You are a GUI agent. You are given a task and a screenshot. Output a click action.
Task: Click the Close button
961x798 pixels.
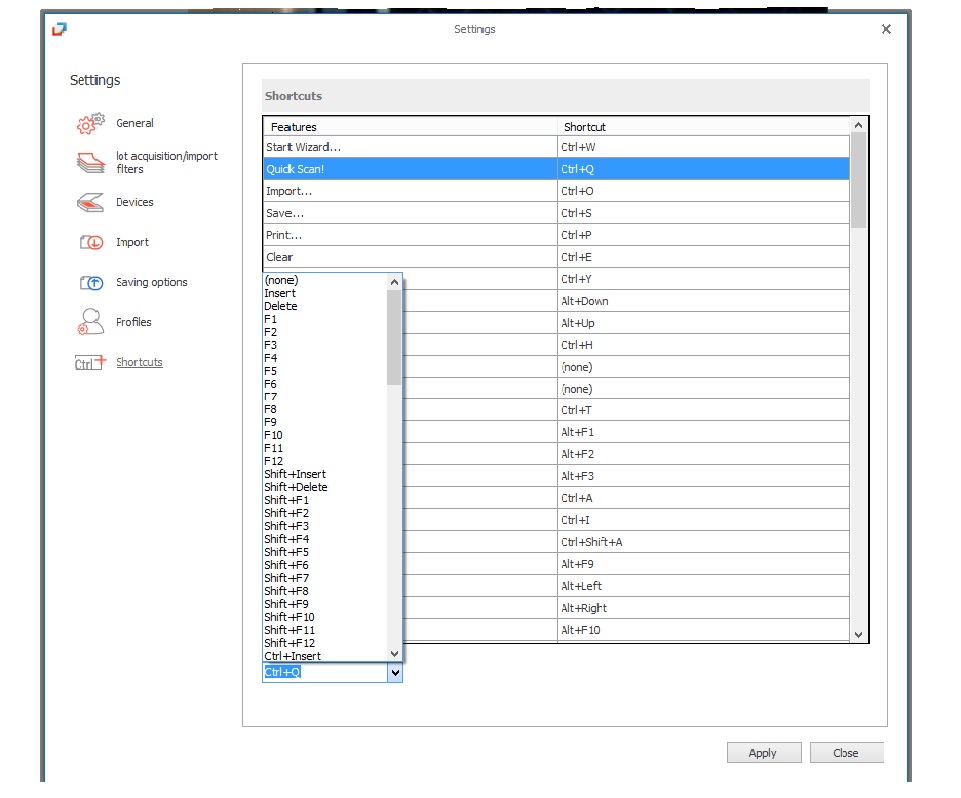tap(846, 753)
